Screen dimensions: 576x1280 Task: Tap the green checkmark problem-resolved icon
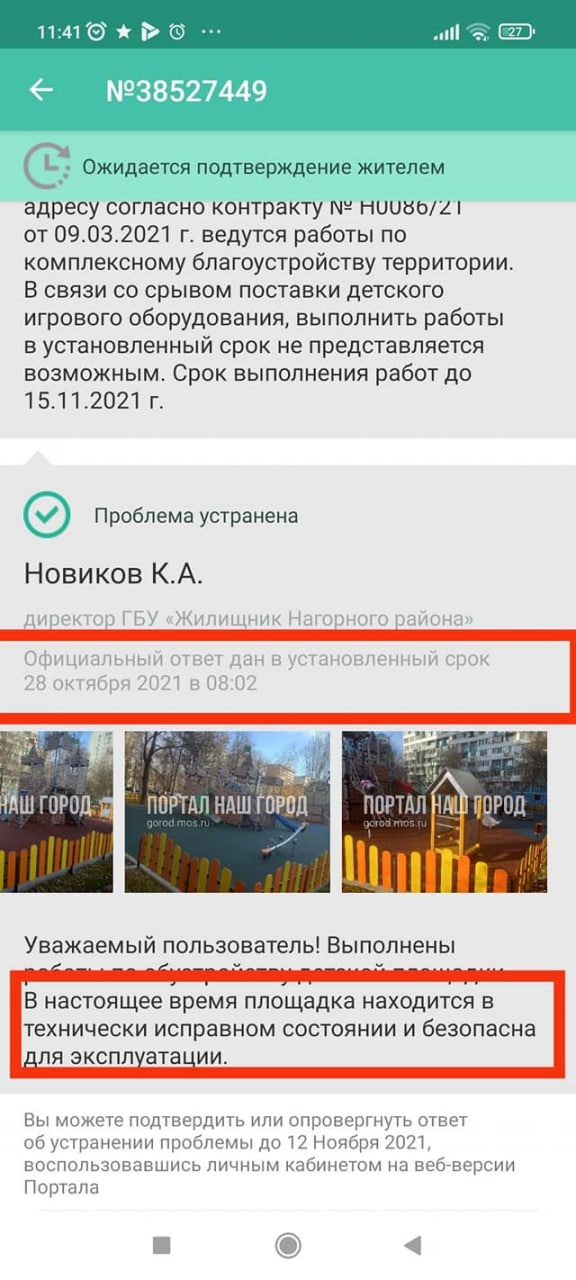[x=46, y=516]
